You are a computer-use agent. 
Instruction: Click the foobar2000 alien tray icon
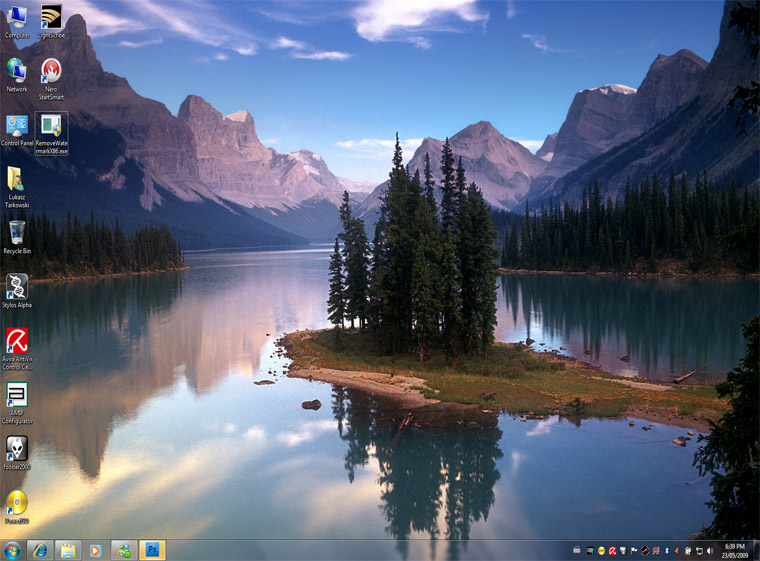click(x=623, y=551)
